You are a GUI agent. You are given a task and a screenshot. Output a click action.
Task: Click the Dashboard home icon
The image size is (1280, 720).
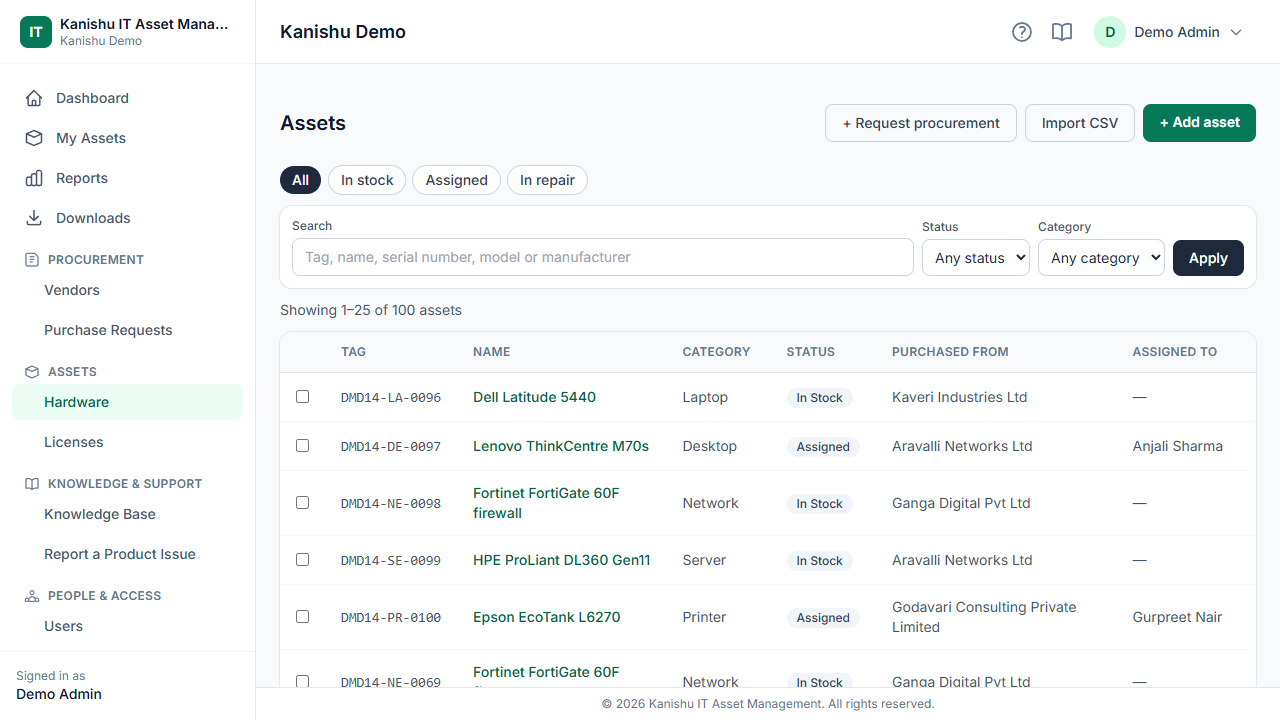pos(34,98)
